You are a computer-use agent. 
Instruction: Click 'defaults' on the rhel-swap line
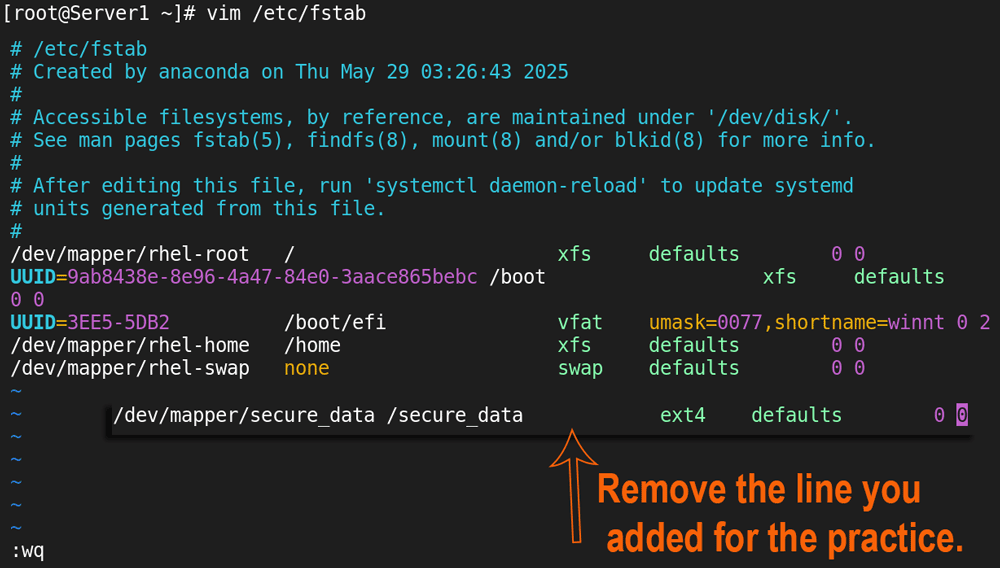point(694,368)
